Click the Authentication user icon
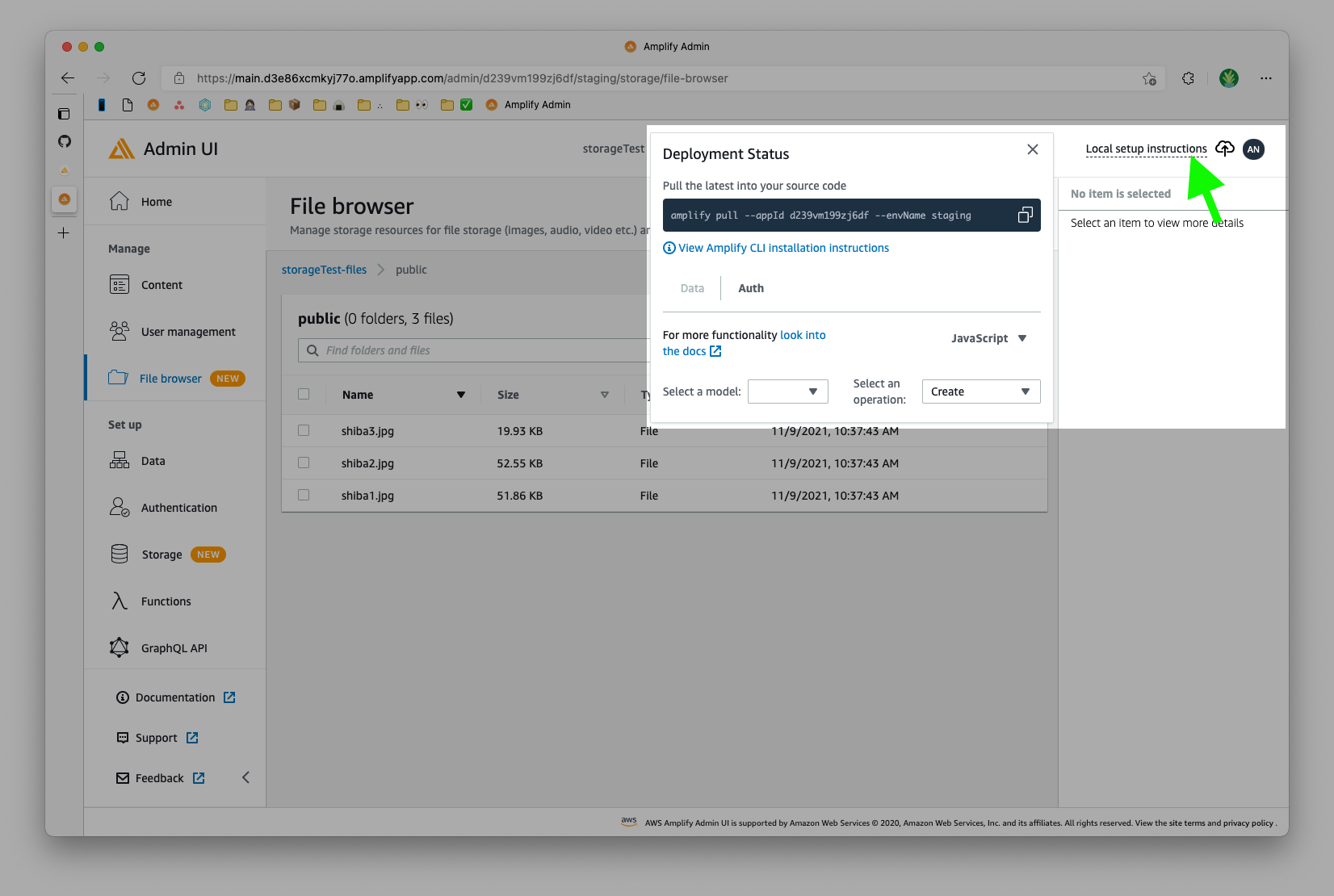The image size is (1334, 896). click(120, 507)
